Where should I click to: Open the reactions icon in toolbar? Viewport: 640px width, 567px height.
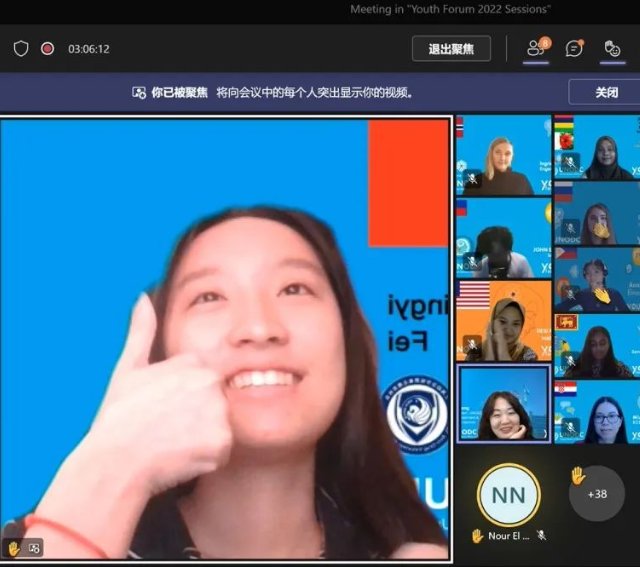(613, 48)
